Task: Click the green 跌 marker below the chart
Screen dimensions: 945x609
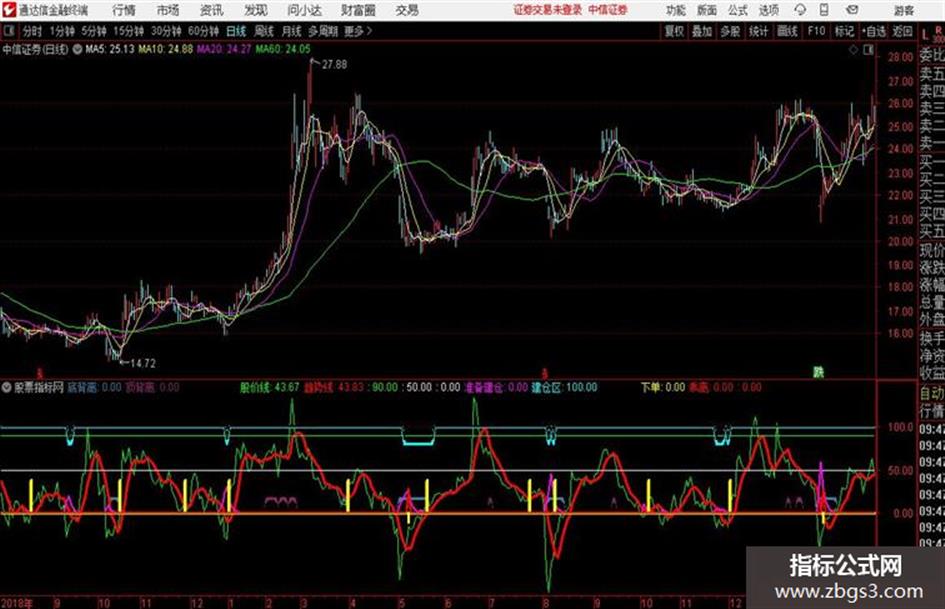Action: 818,373
